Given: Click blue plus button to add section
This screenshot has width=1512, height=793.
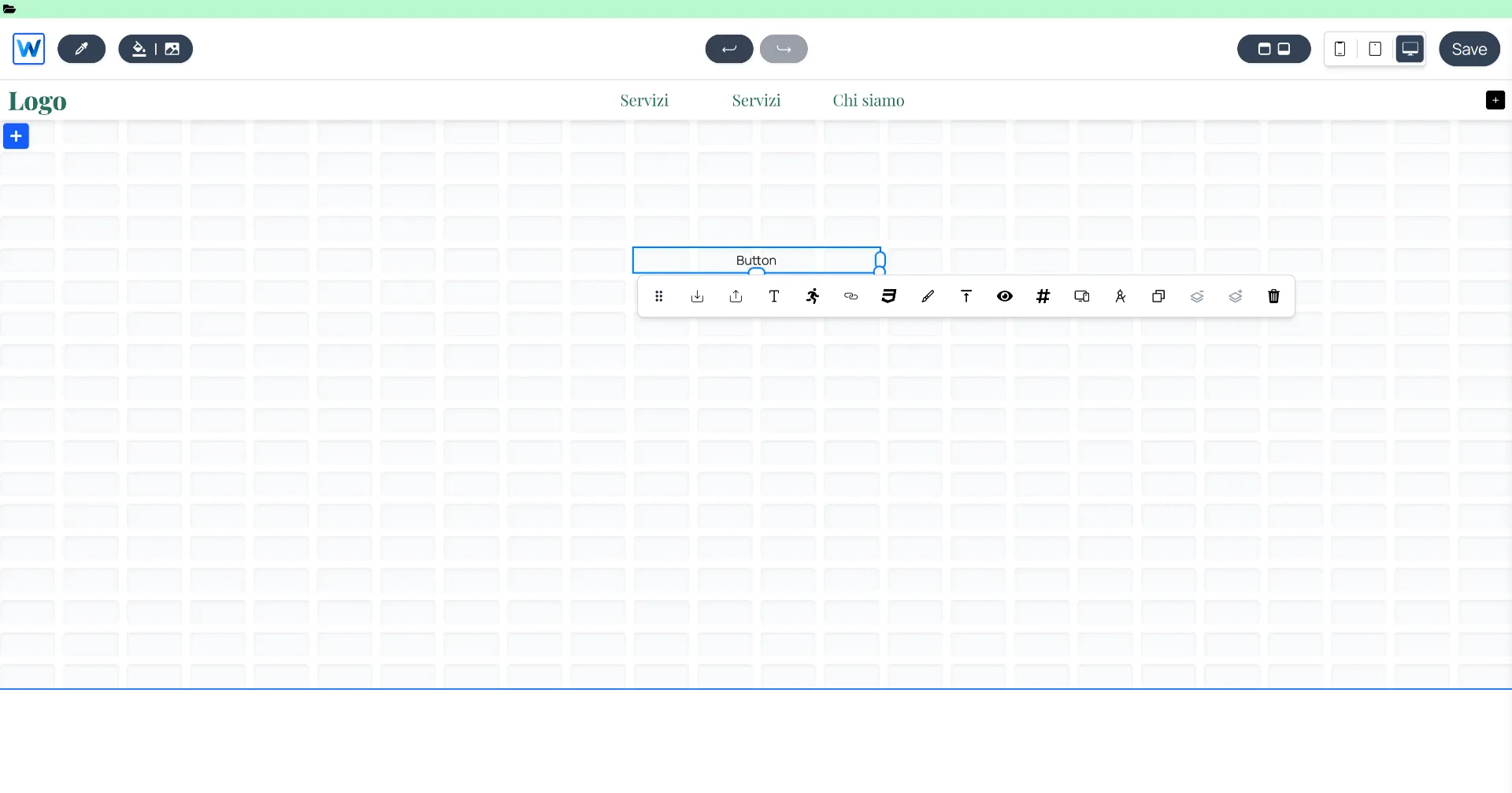Looking at the screenshot, I should [x=16, y=136].
